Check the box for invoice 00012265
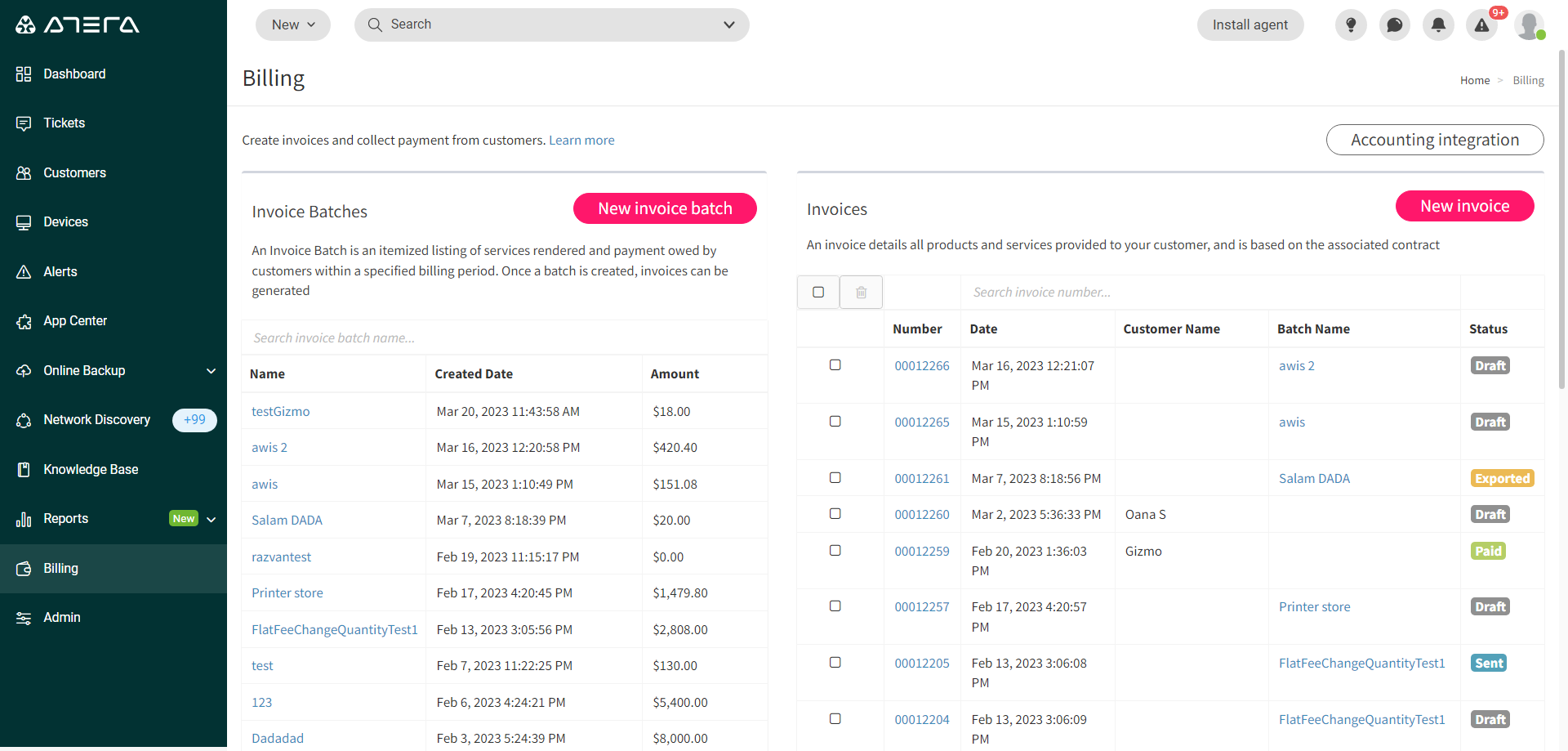 click(x=835, y=422)
